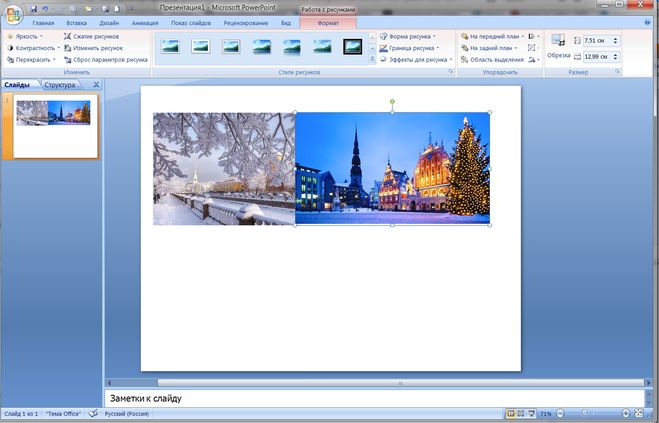Open Picture Border (Граница рисунка) dropdown
The height and width of the screenshot is (423, 659).
412,48
